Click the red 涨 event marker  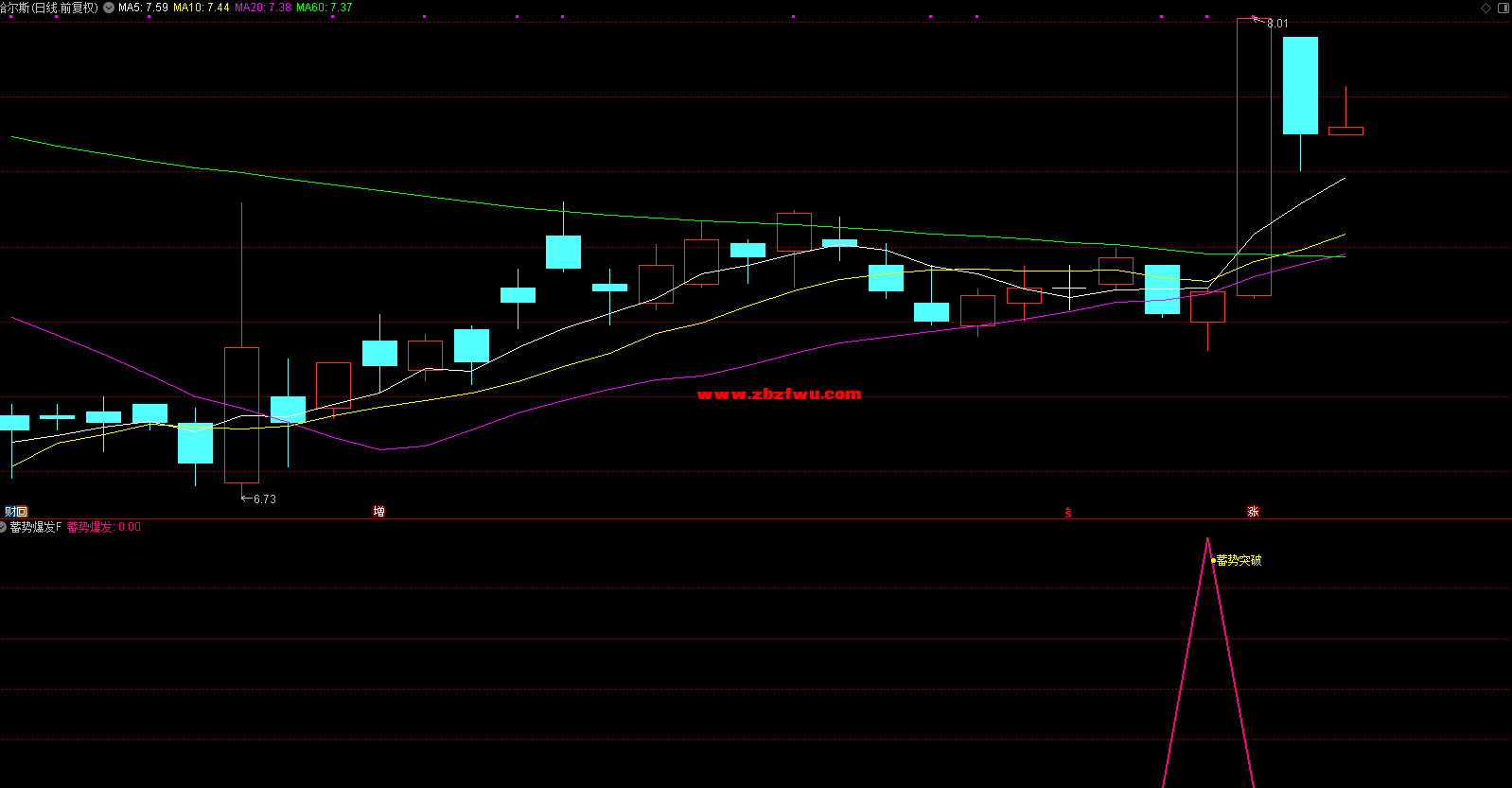tap(1253, 512)
